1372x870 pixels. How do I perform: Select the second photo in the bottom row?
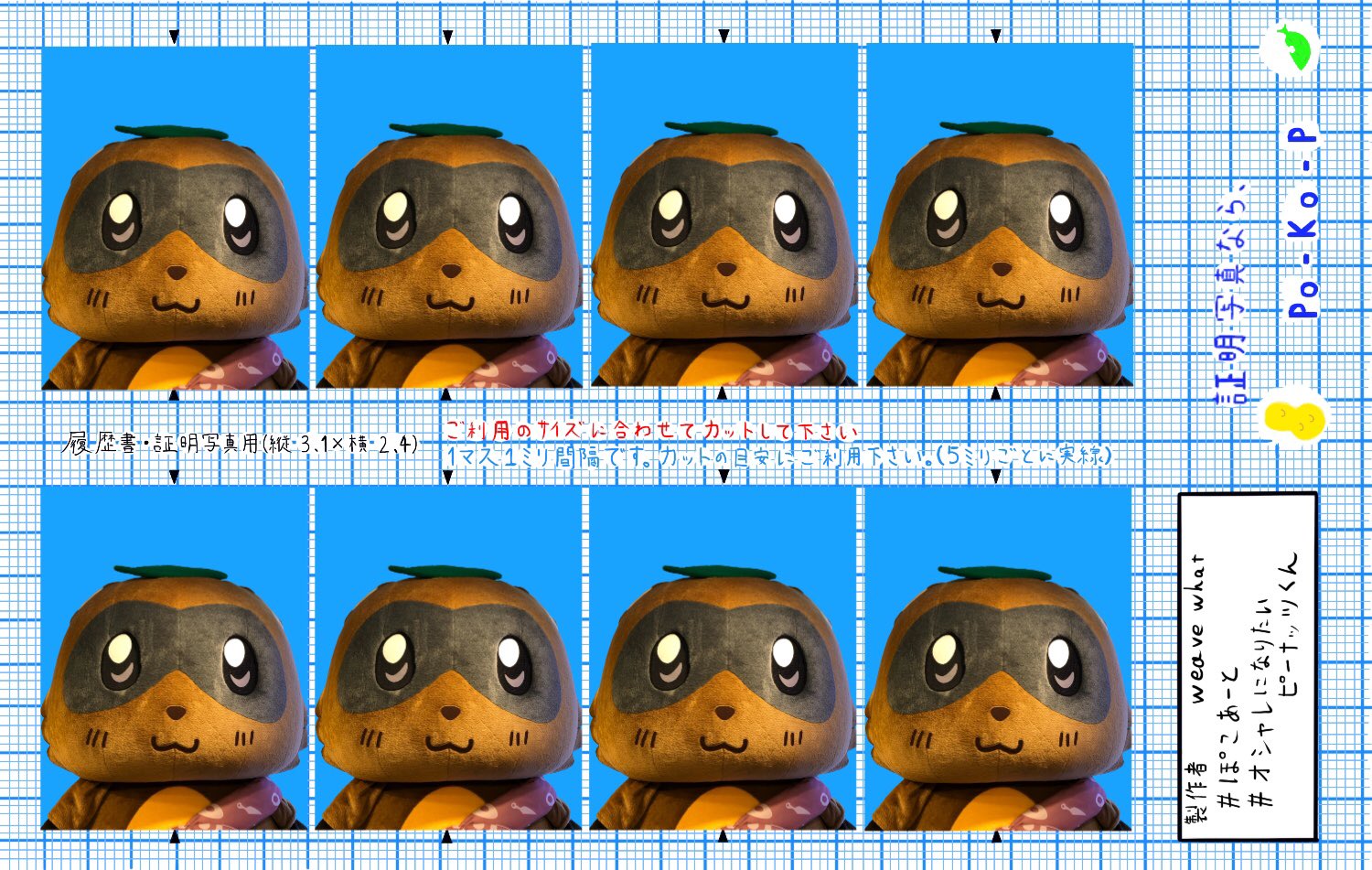pos(448,659)
